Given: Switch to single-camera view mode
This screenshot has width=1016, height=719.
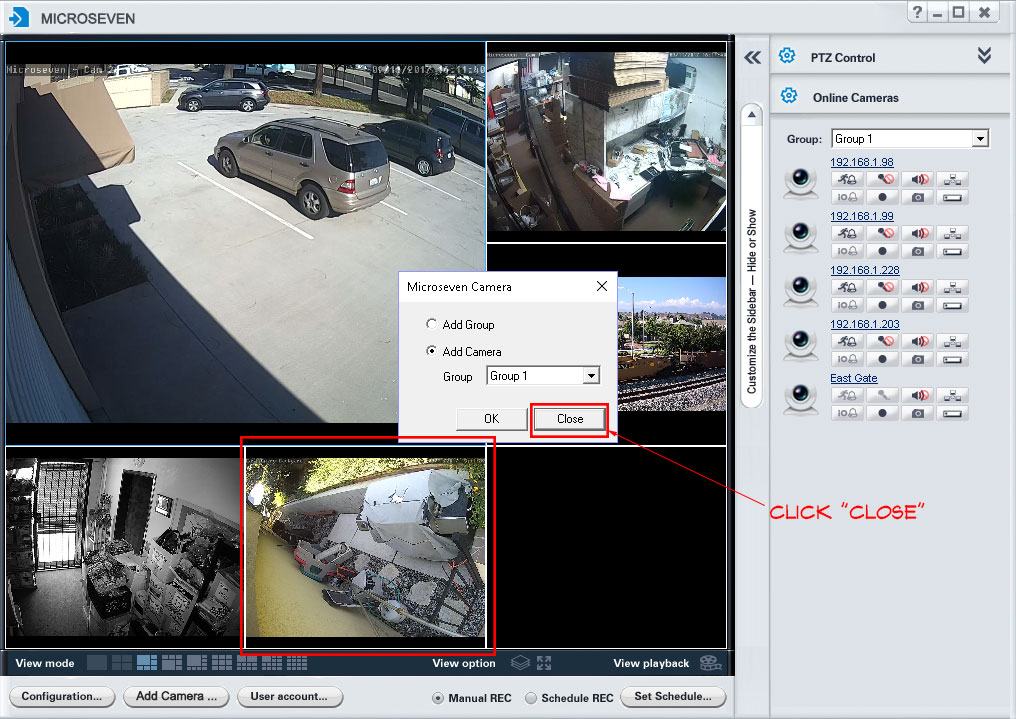Looking at the screenshot, I should [x=97, y=663].
